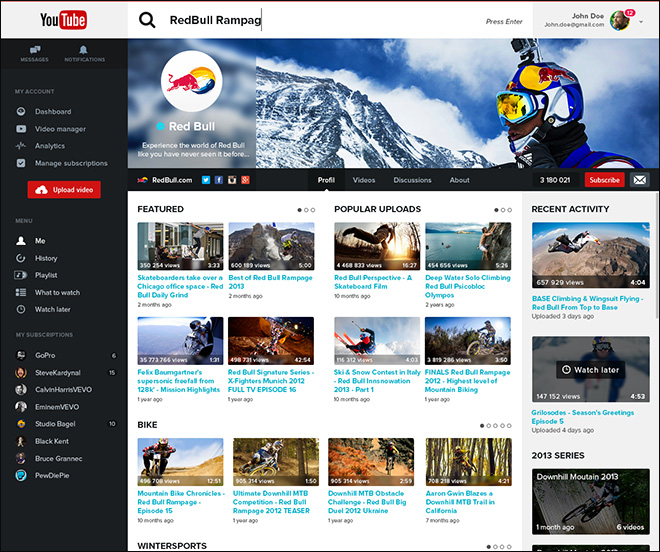
Task: Open Red Bull's Instagram link icon
Action: (232, 180)
